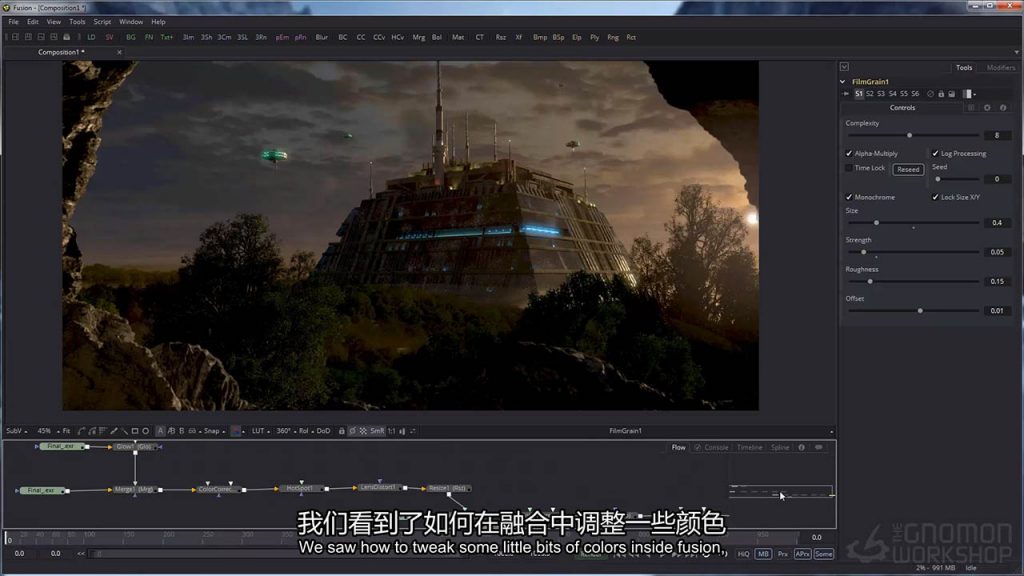Open the LUT dropdown in viewer toolbar
This screenshot has height=576, width=1024.
(x=258, y=431)
